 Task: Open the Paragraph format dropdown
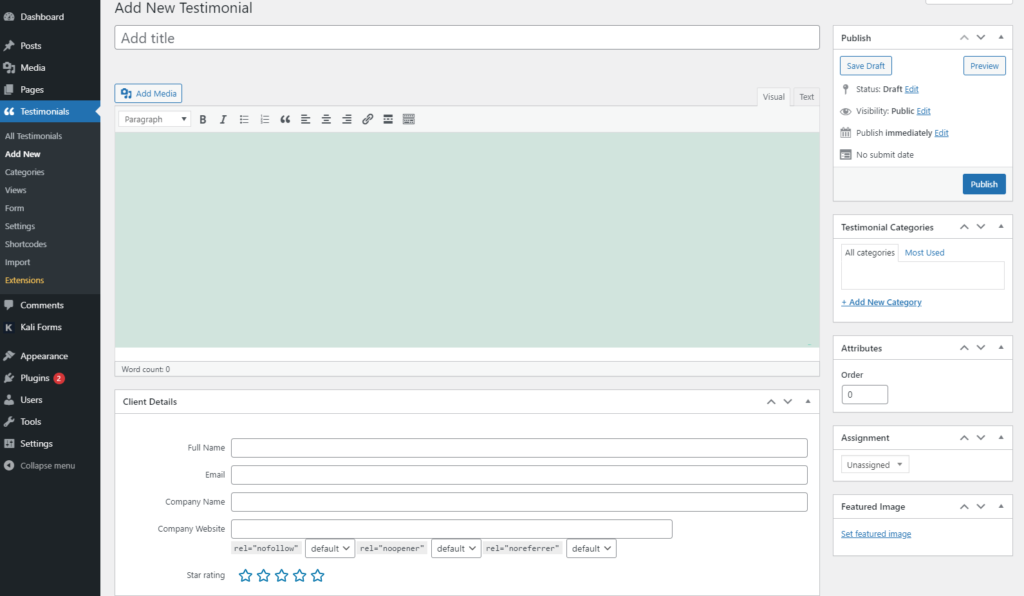click(155, 119)
